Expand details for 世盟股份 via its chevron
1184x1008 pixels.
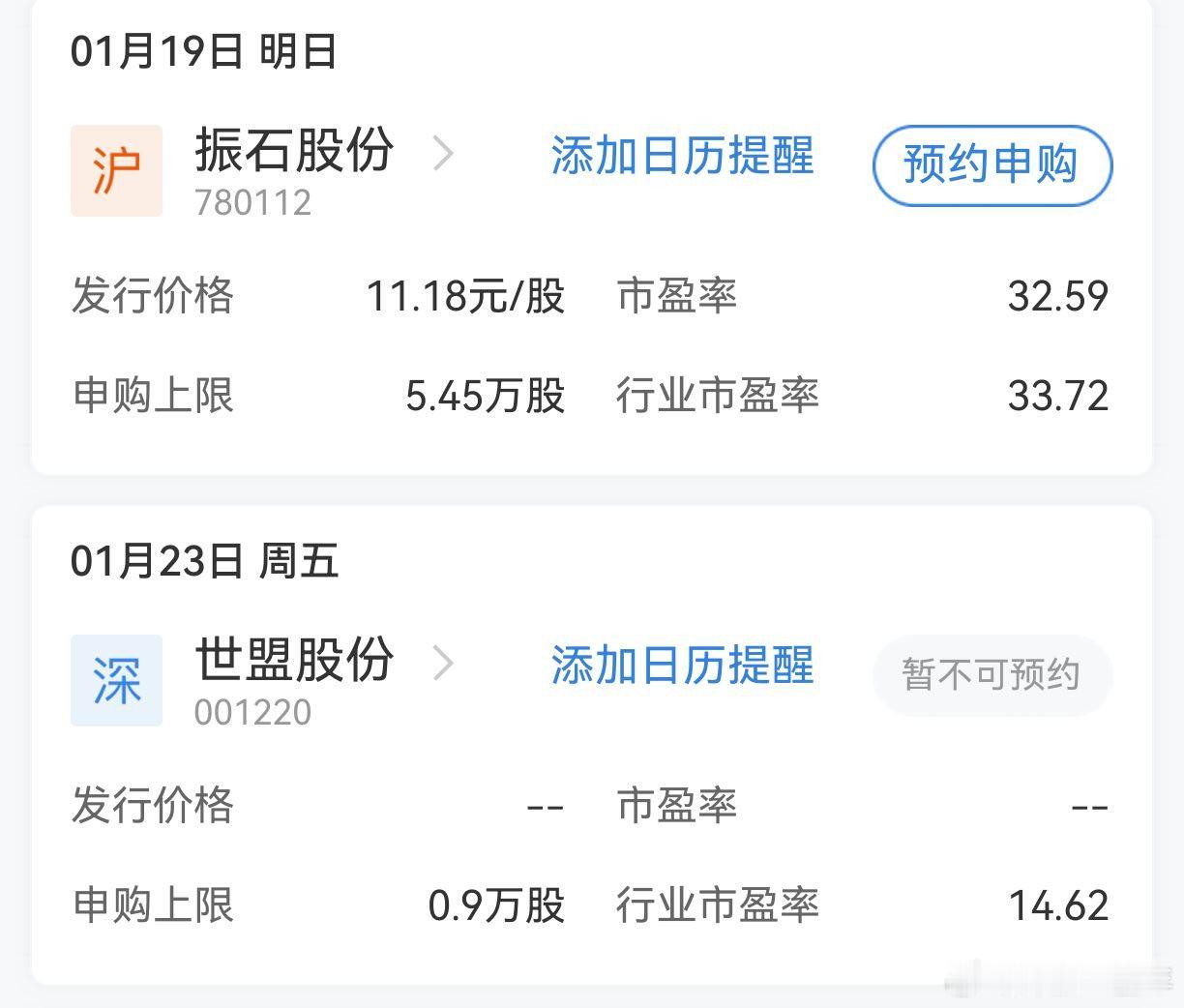[445, 664]
